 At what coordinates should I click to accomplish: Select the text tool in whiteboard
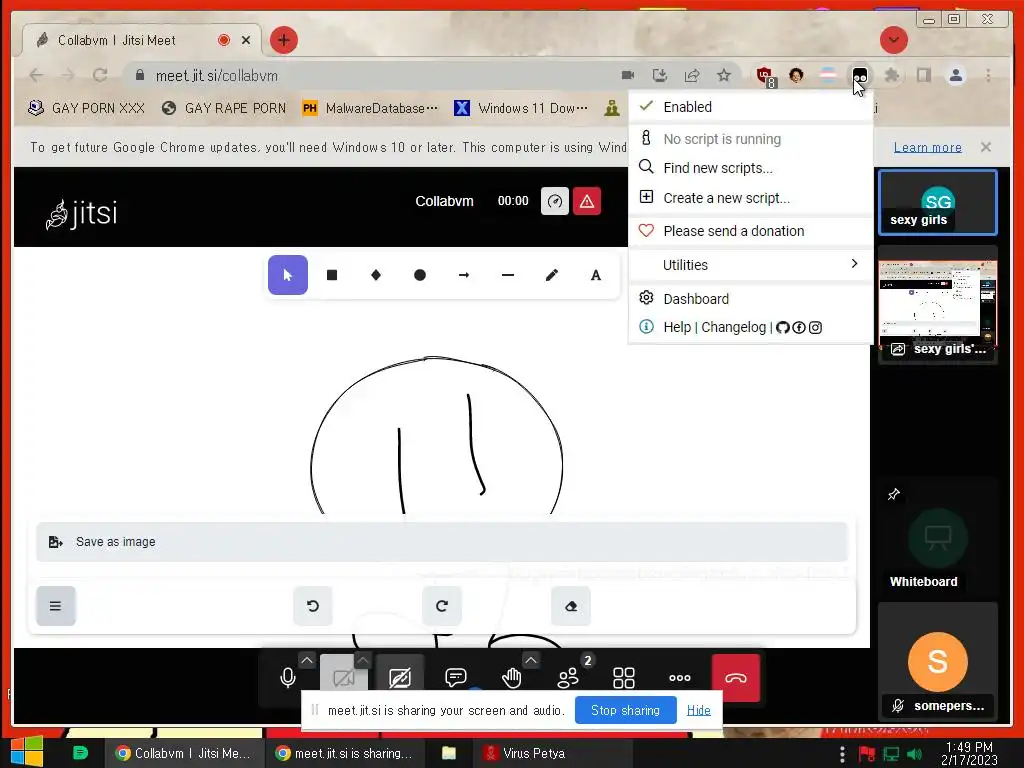pos(596,275)
